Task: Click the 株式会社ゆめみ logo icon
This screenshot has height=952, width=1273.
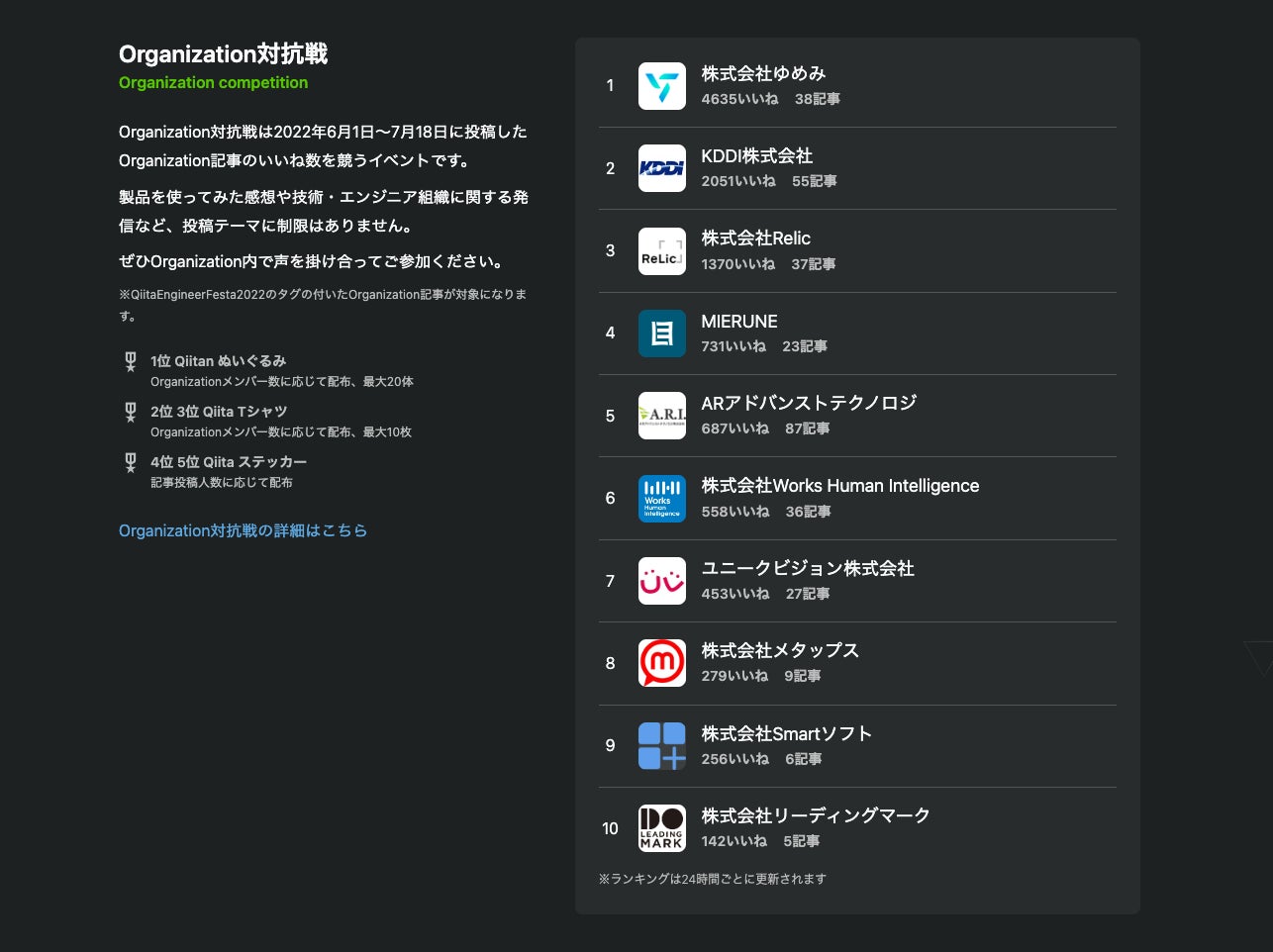Action: 661,86
